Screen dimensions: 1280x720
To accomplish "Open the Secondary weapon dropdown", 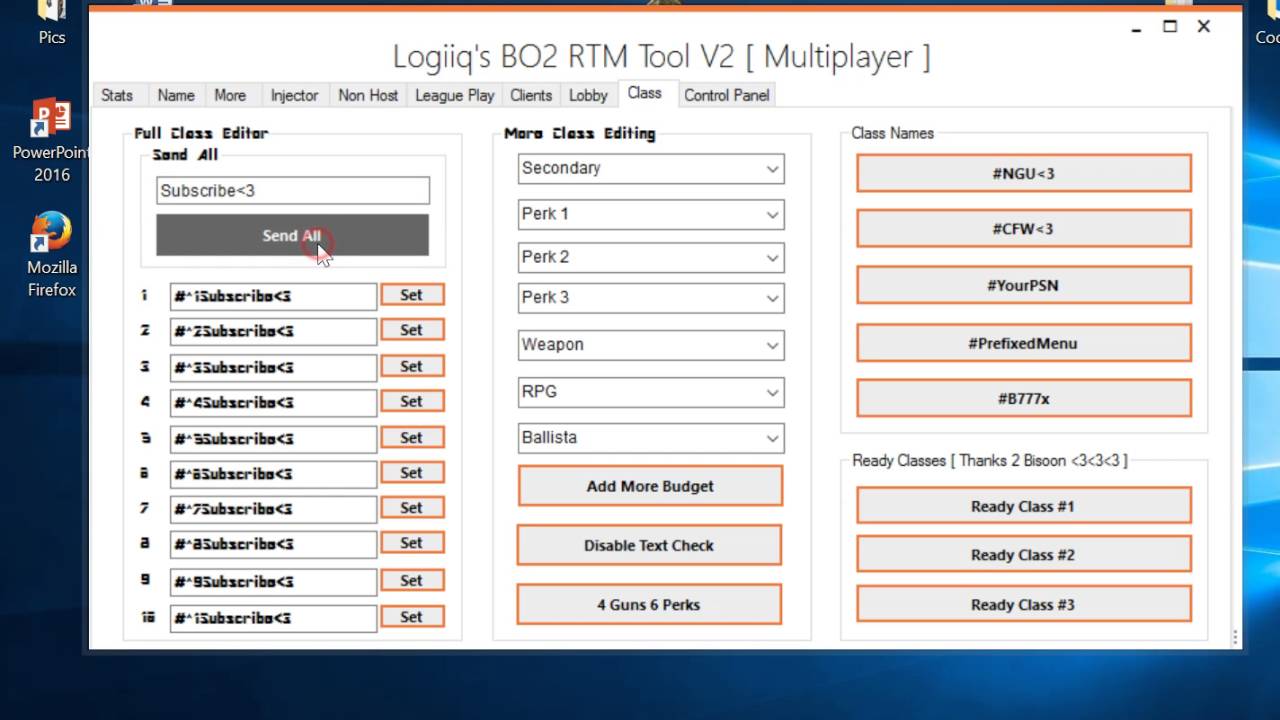I will tap(650, 168).
